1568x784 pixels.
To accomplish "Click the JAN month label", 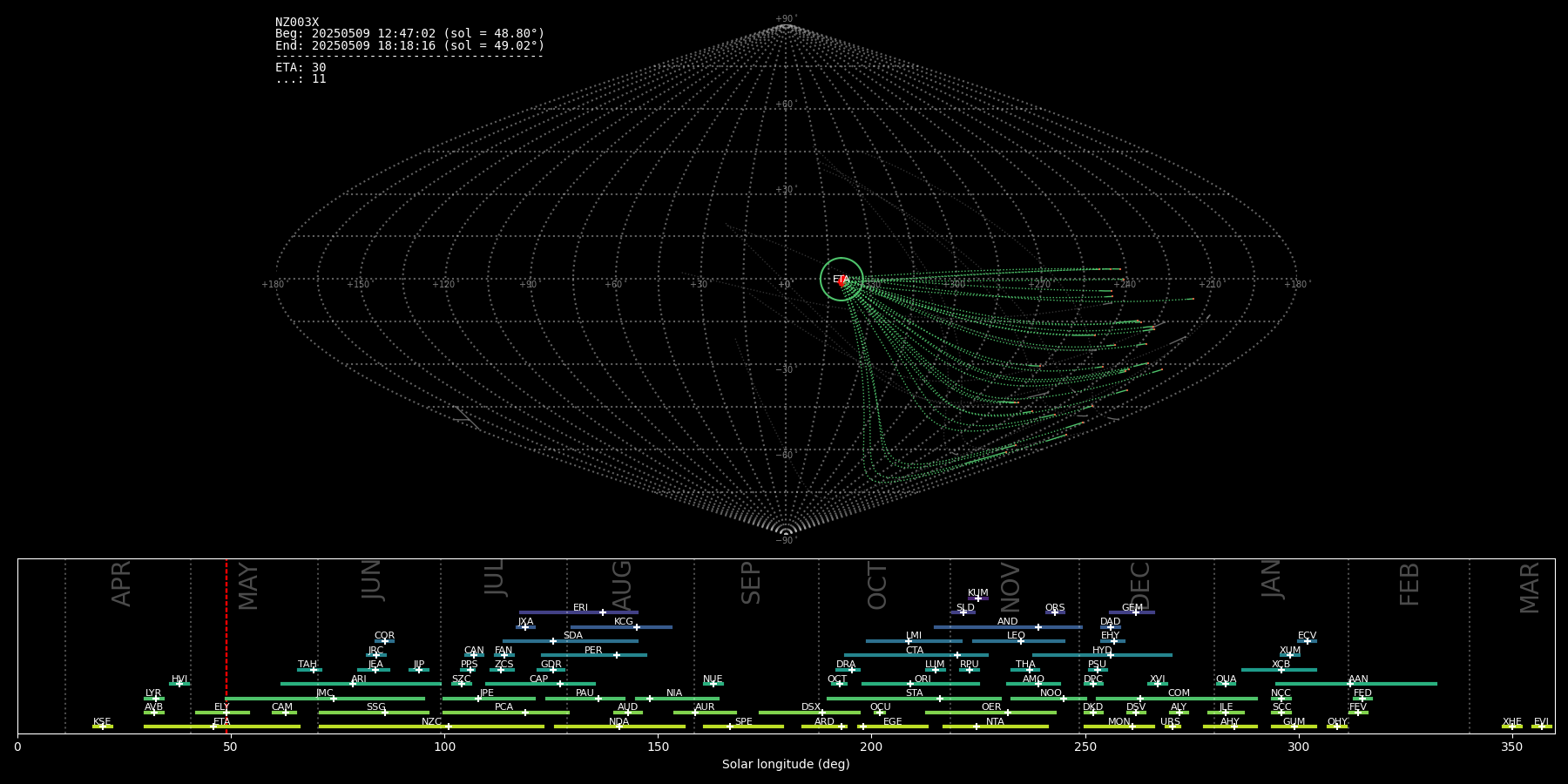I will (1272, 579).
